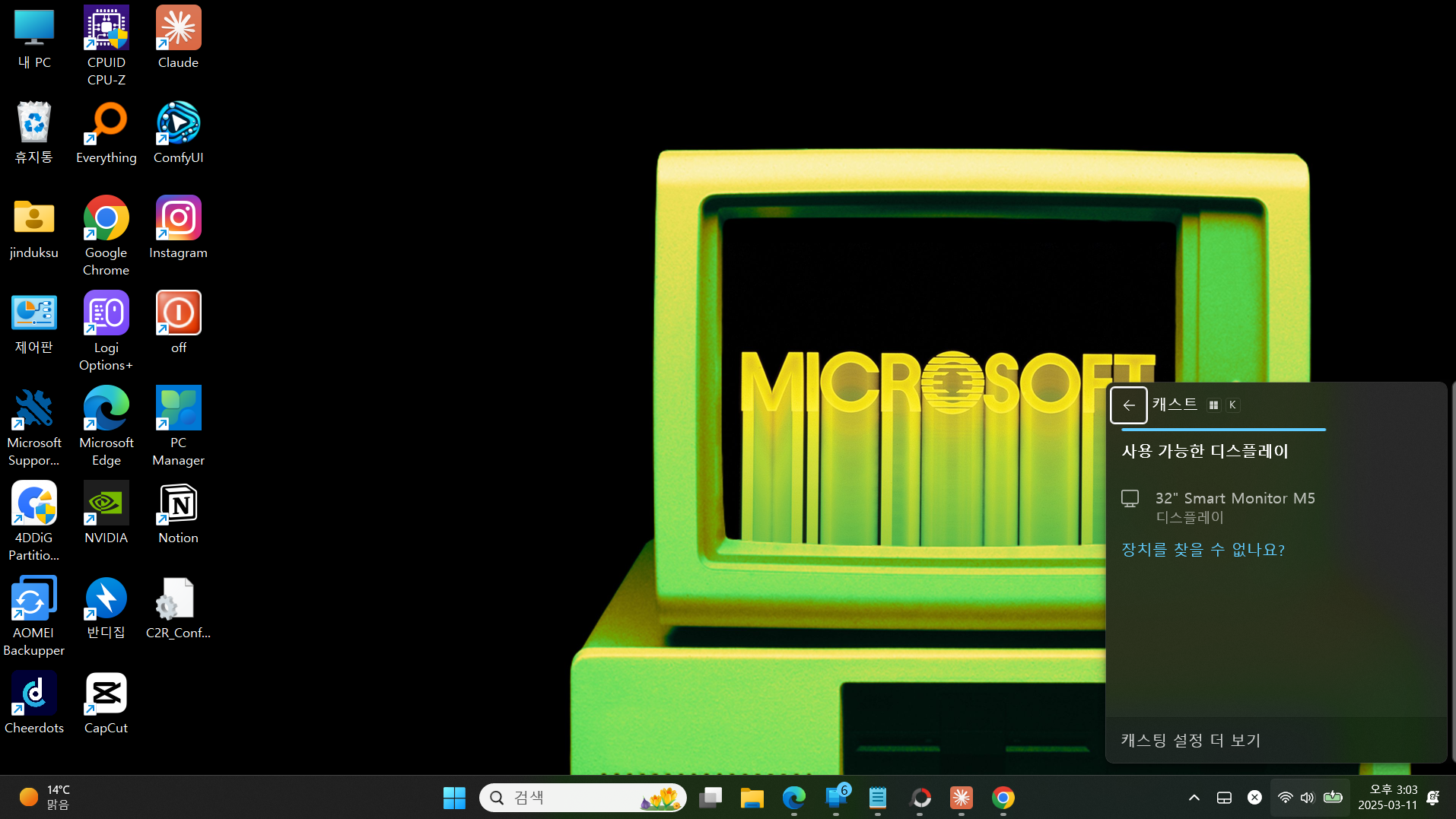Launch CPUID CPU-Z from the desktop

tap(106, 46)
